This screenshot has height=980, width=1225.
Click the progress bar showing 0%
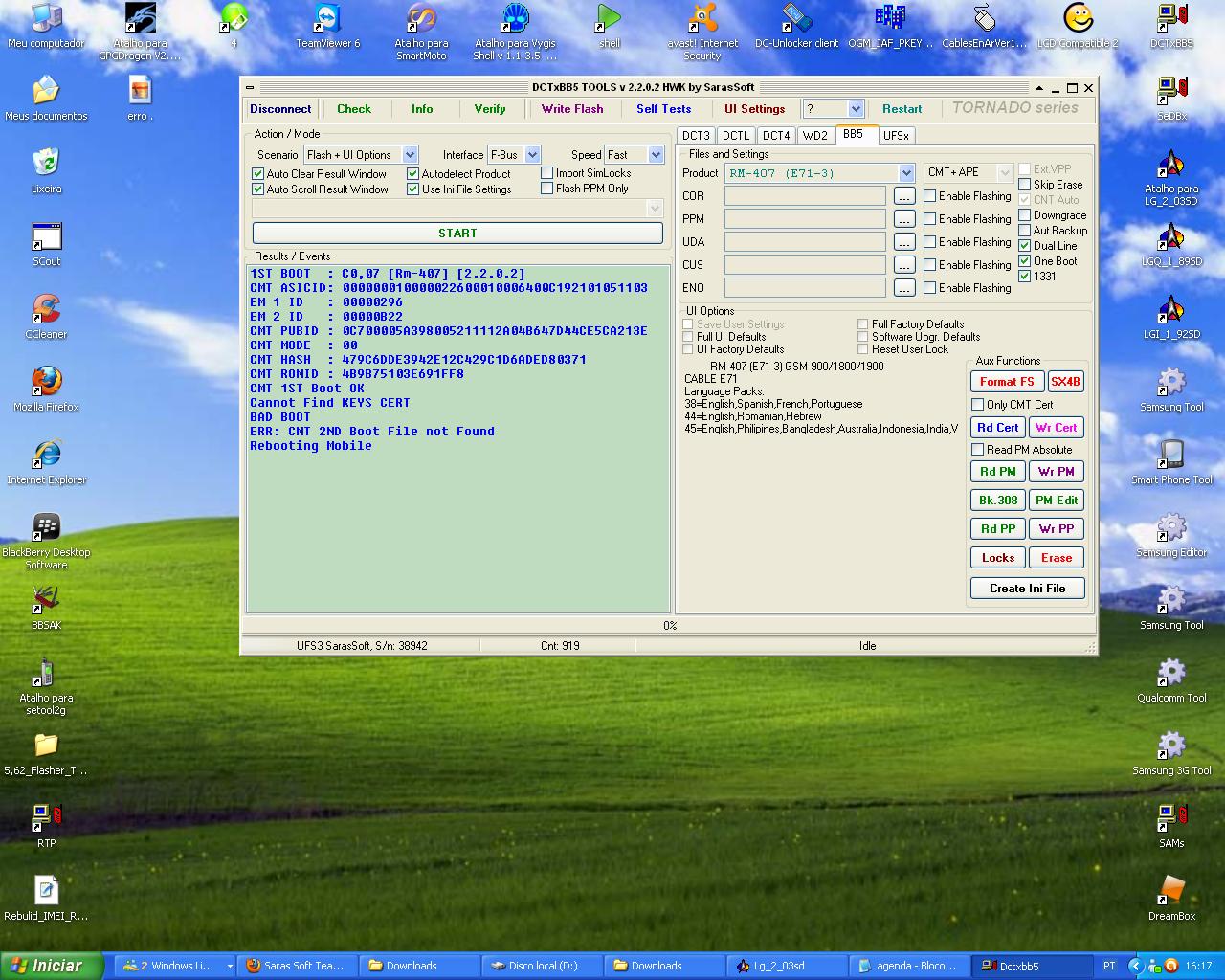point(669,626)
